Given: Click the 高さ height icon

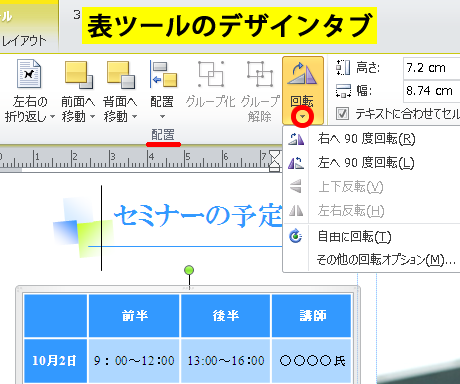Looking at the screenshot, I should tap(343, 68).
